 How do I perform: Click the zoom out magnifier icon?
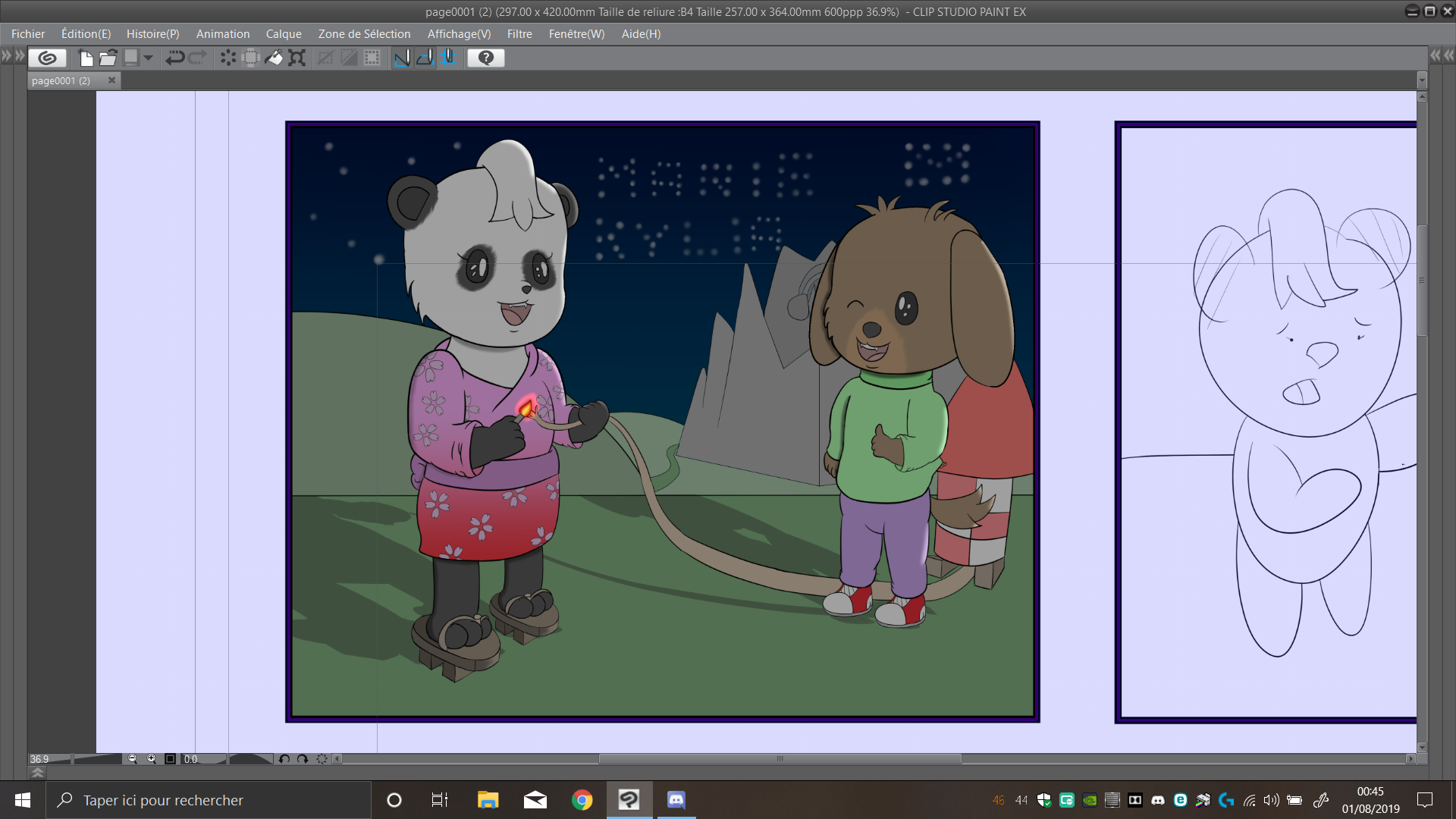pos(133,758)
